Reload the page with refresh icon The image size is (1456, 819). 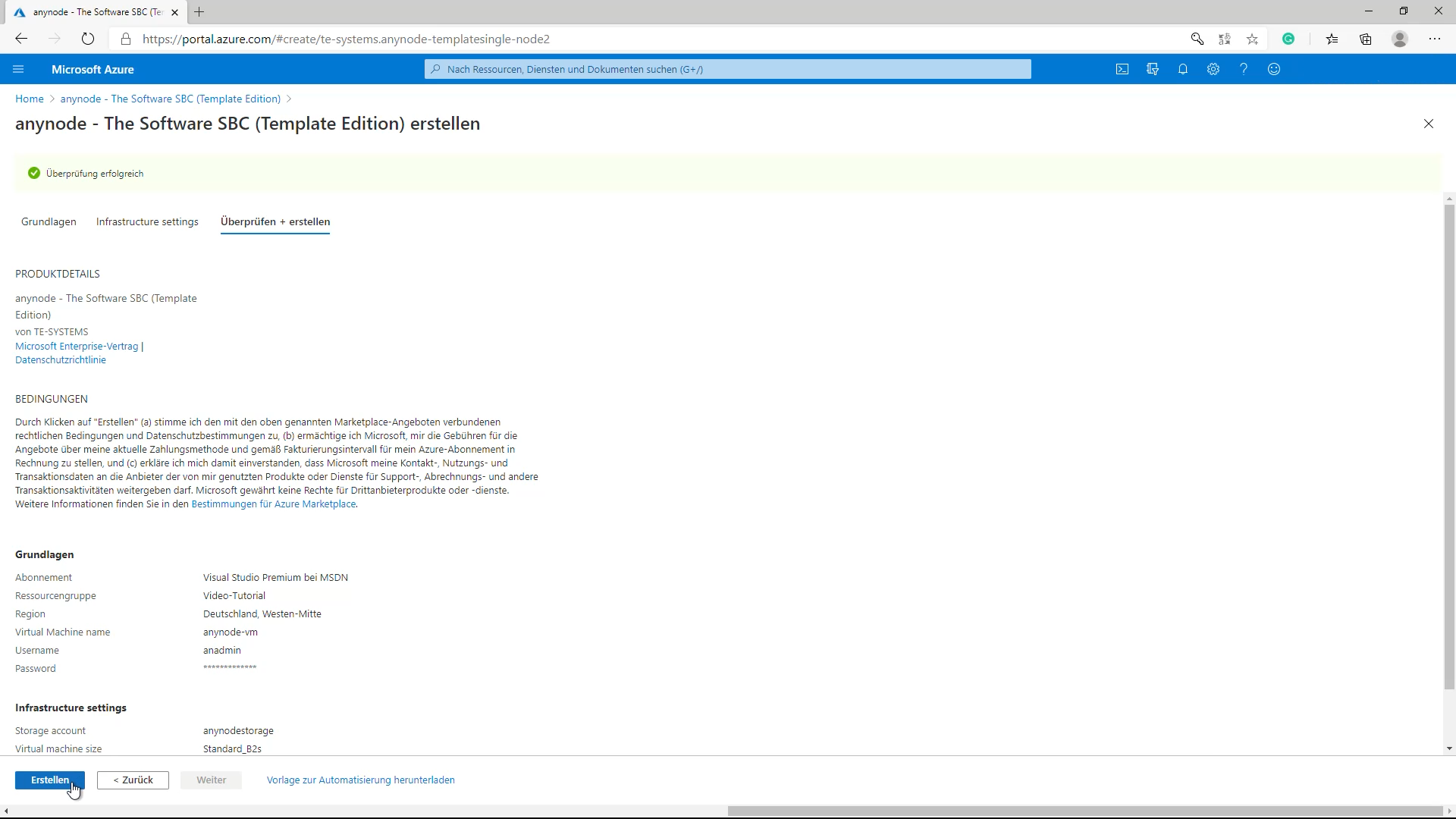[88, 39]
